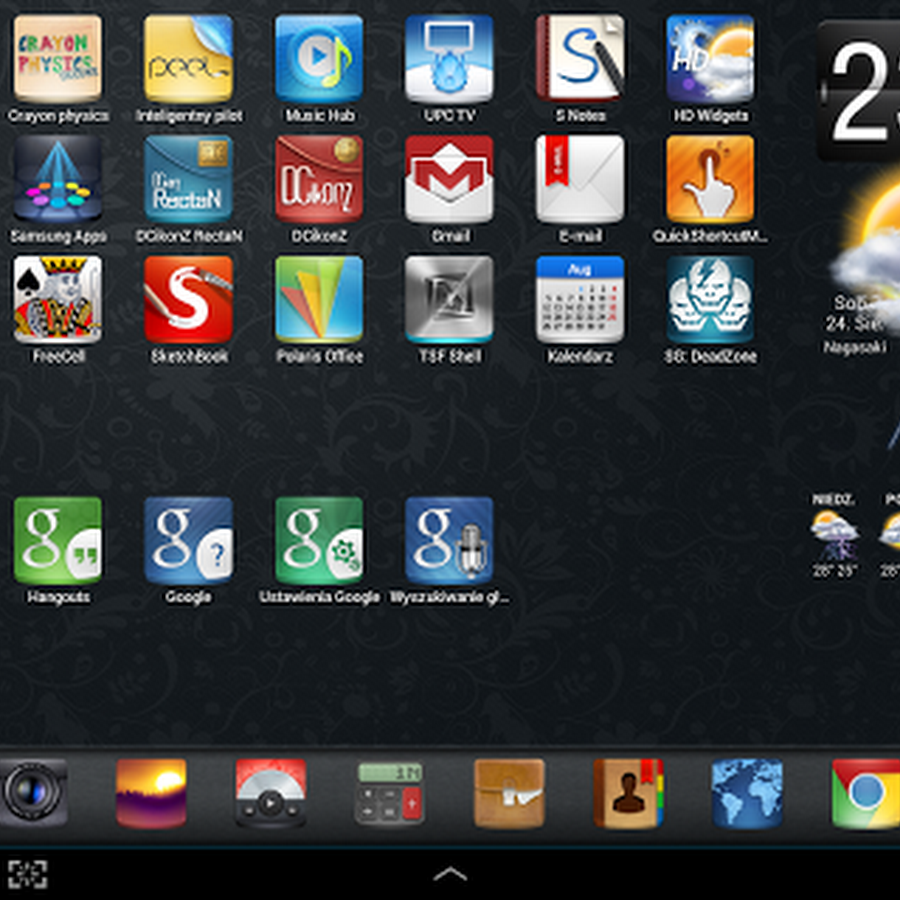This screenshot has height=900, width=900.
Task: Open the HD Widgets app
Action: click(711, 59)
